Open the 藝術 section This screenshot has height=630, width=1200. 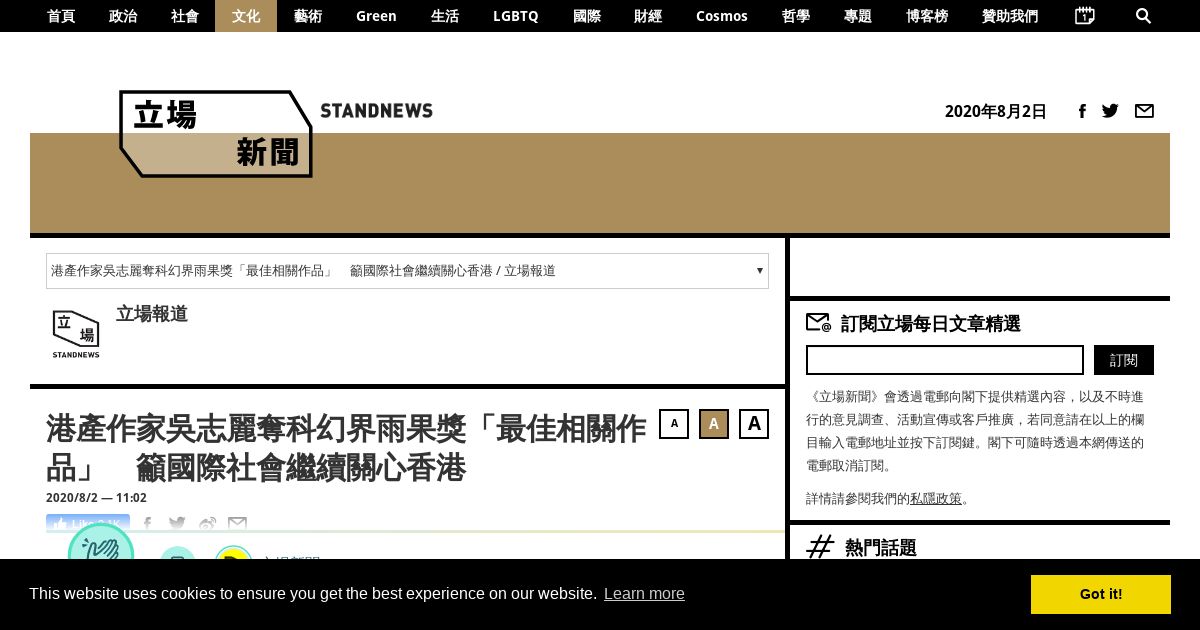click(308, 16)
